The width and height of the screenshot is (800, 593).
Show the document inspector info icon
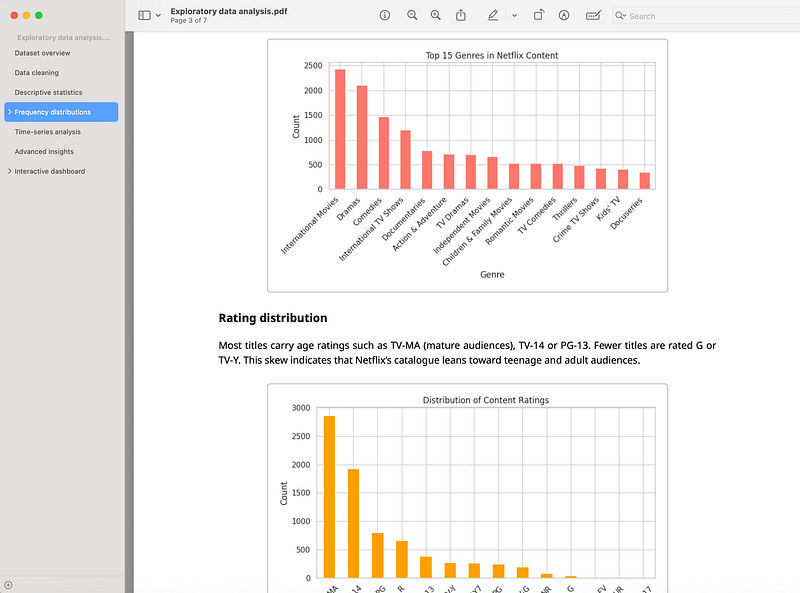[x=385, y=15]
